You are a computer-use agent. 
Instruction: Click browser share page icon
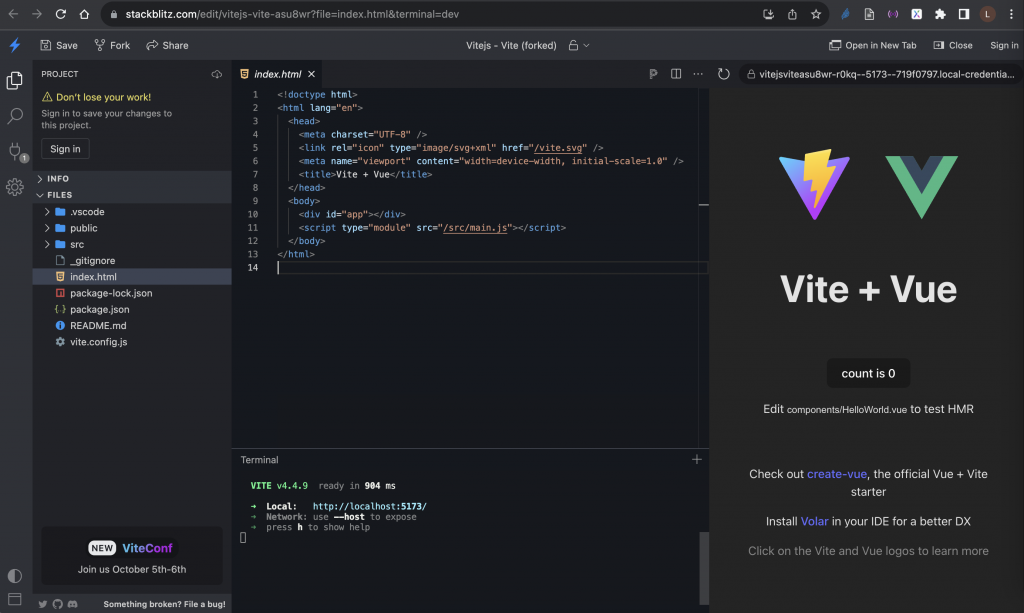click(x=792, y=14)
